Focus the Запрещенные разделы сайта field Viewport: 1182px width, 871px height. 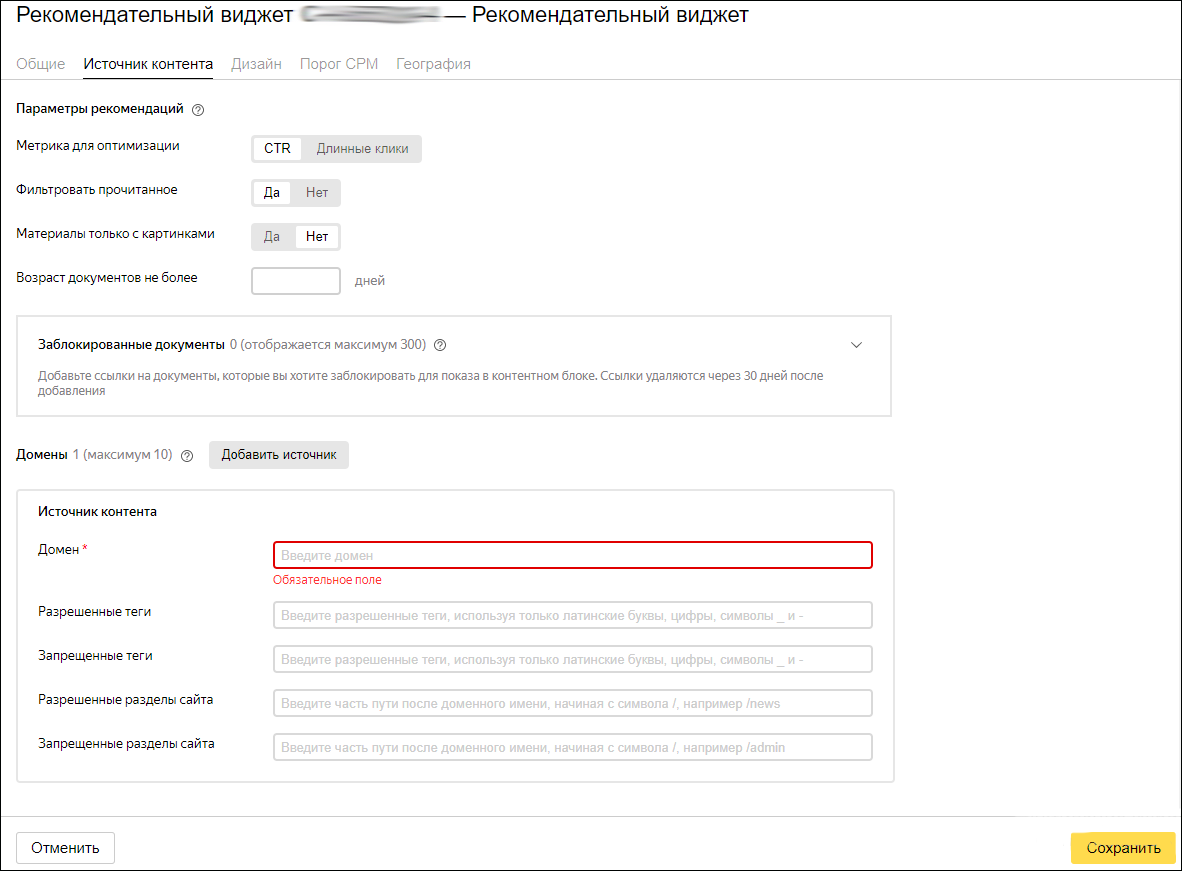[573, 747]
